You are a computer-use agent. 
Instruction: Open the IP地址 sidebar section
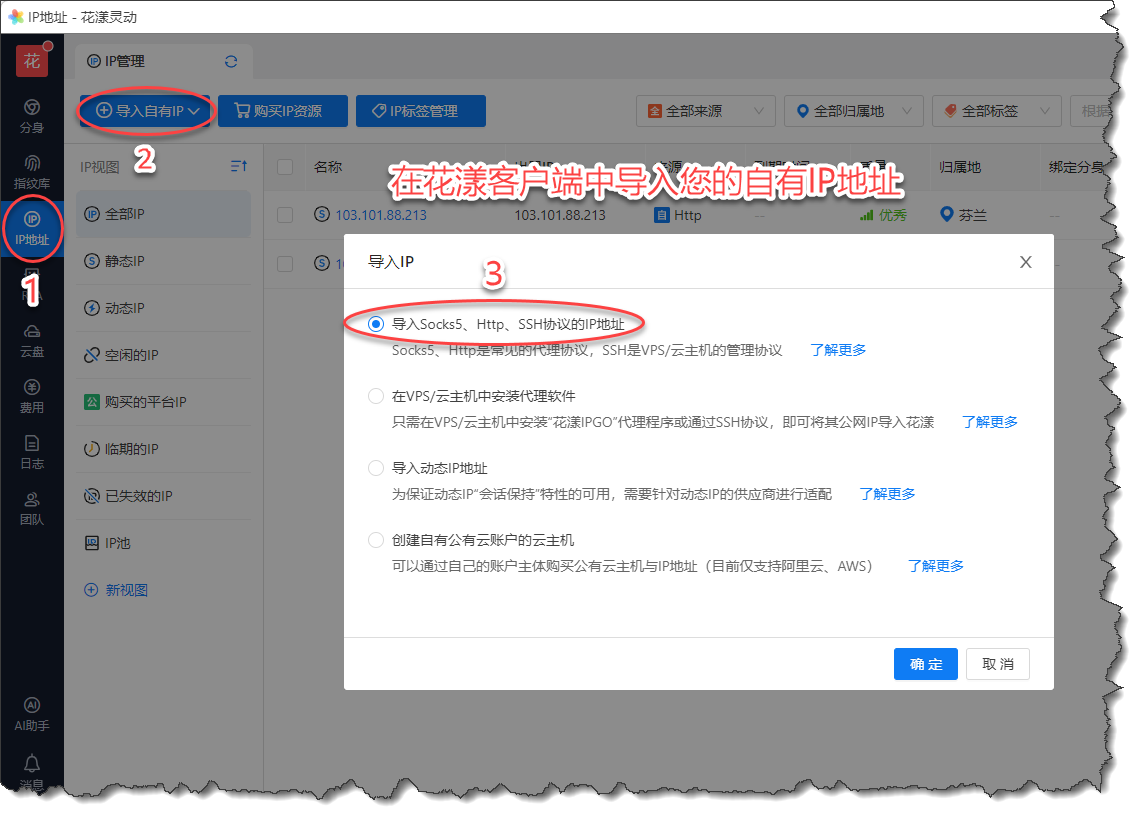(31, 228)
